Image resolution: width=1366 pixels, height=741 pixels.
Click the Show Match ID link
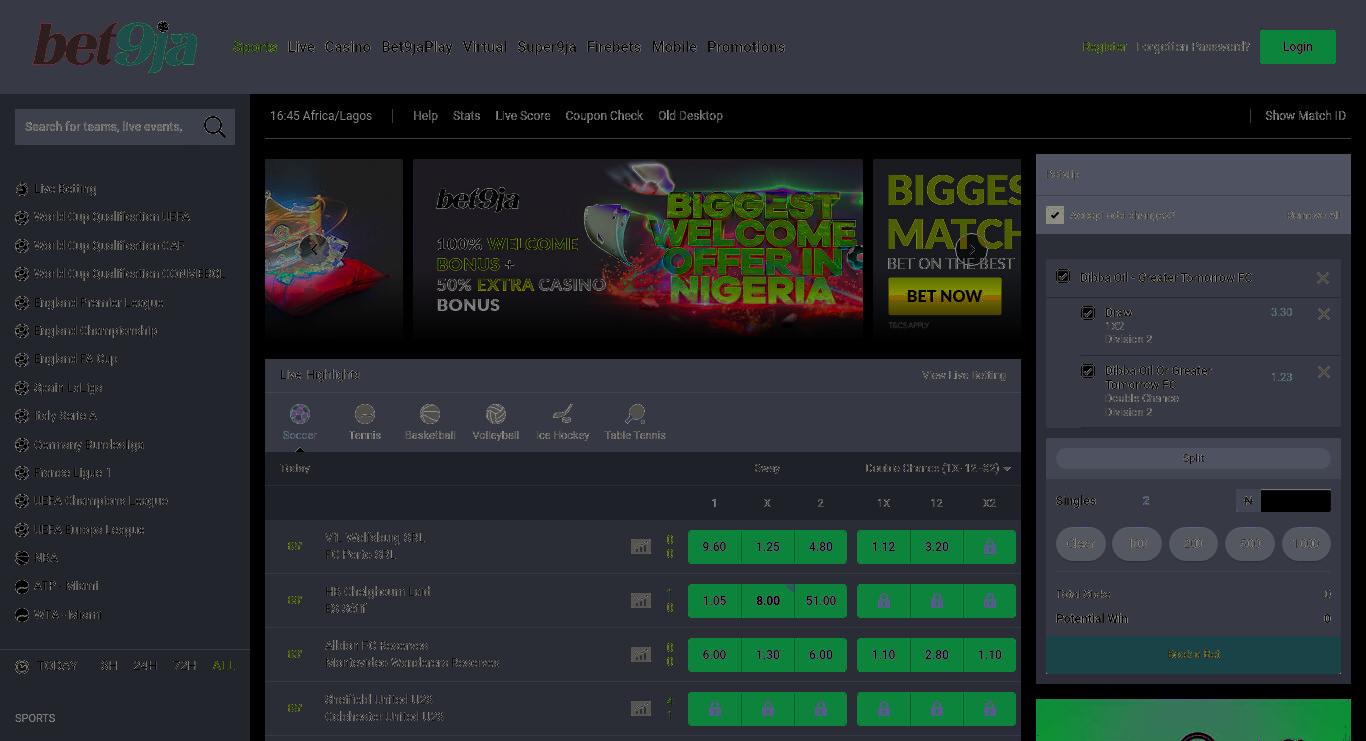point(1305,116)
